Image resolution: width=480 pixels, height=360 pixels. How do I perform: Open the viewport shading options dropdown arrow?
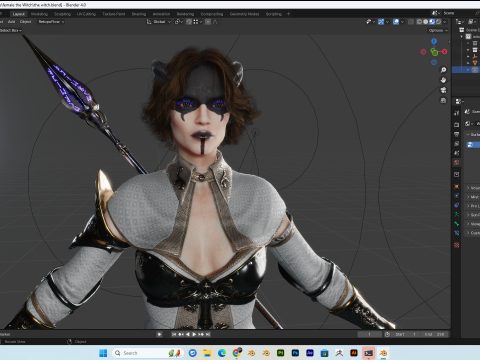point(444,22)
